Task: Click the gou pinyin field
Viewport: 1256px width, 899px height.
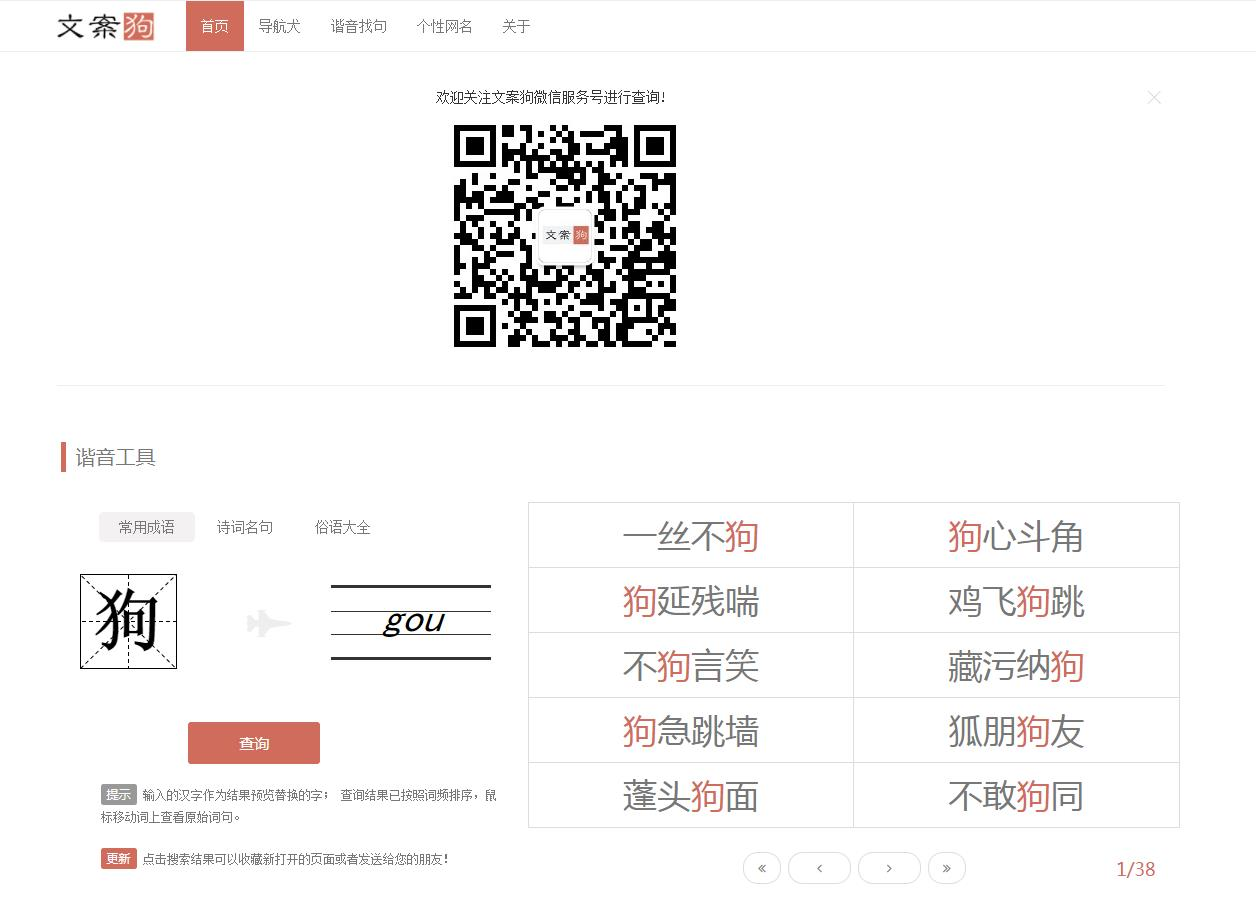Action: [x=411, y=622]
